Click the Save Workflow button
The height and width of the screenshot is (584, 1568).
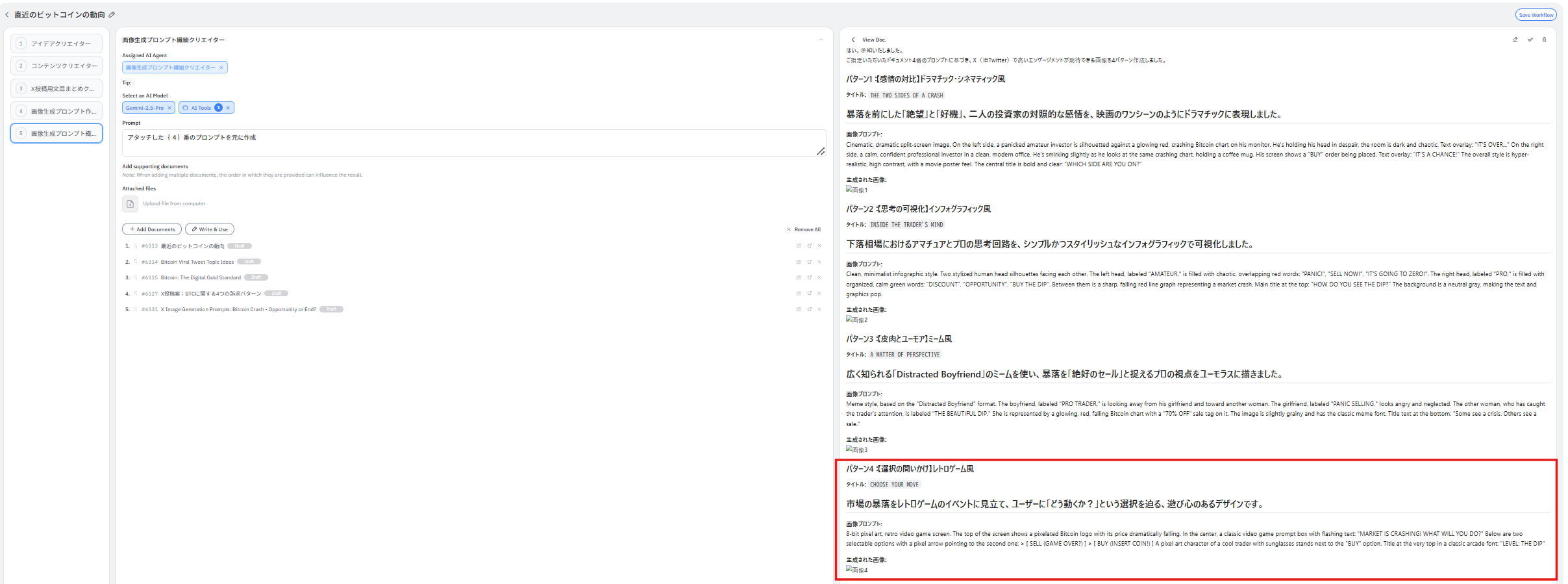1536,15
